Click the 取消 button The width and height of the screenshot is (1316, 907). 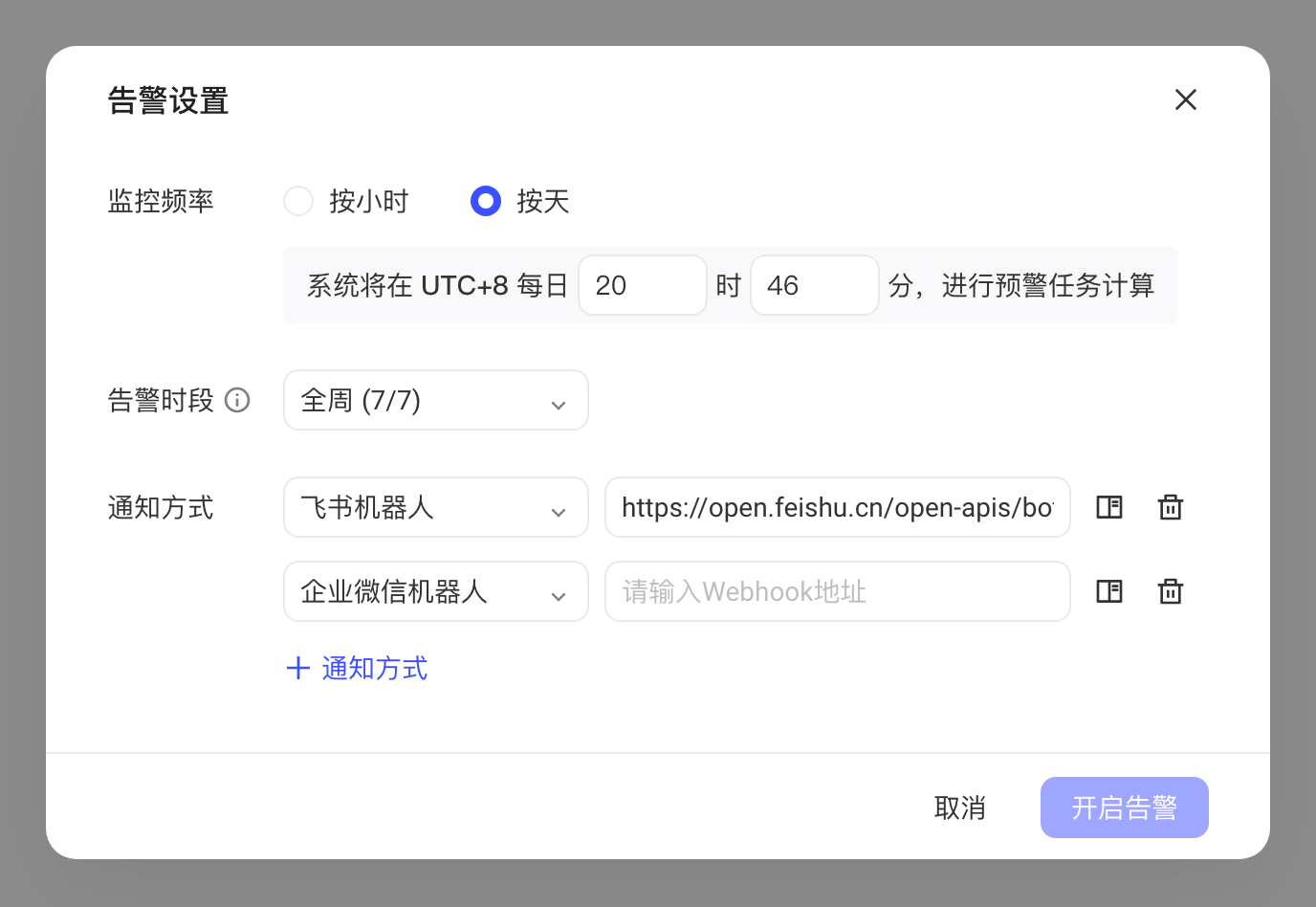[960, 807]
